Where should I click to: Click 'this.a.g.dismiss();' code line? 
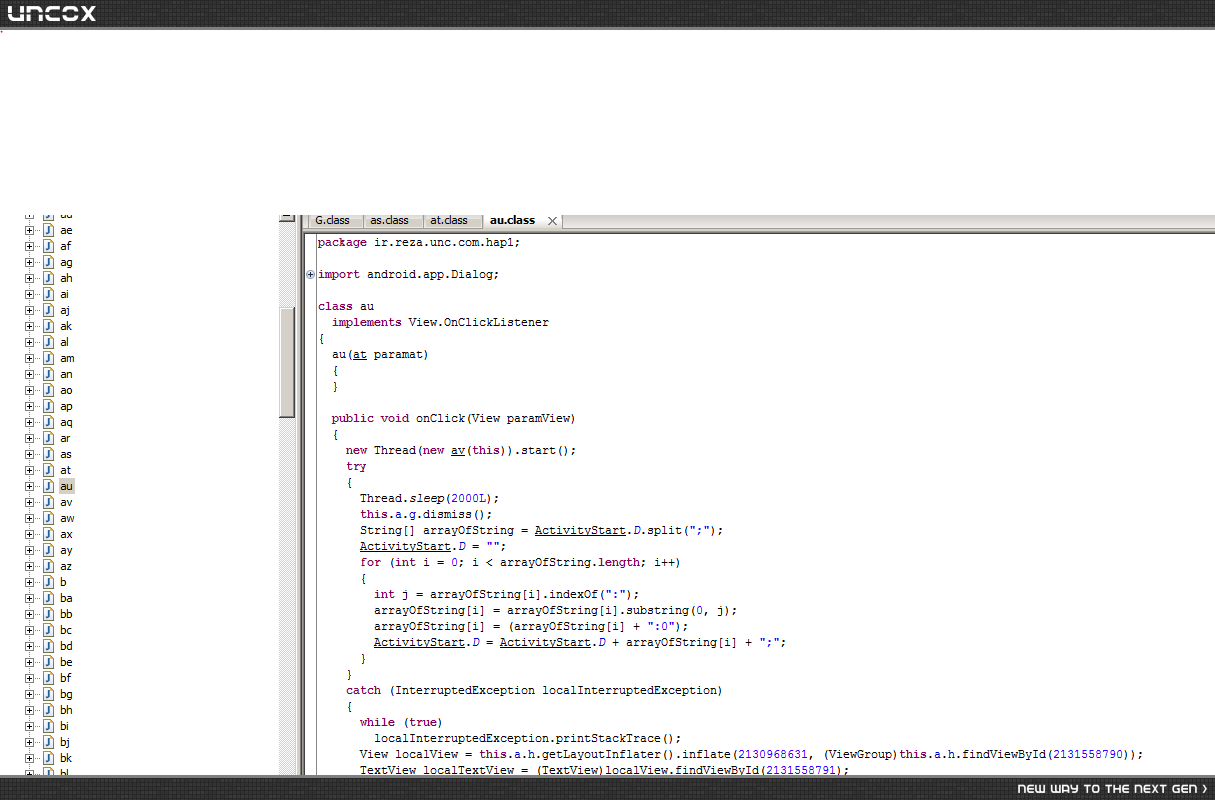426,514
